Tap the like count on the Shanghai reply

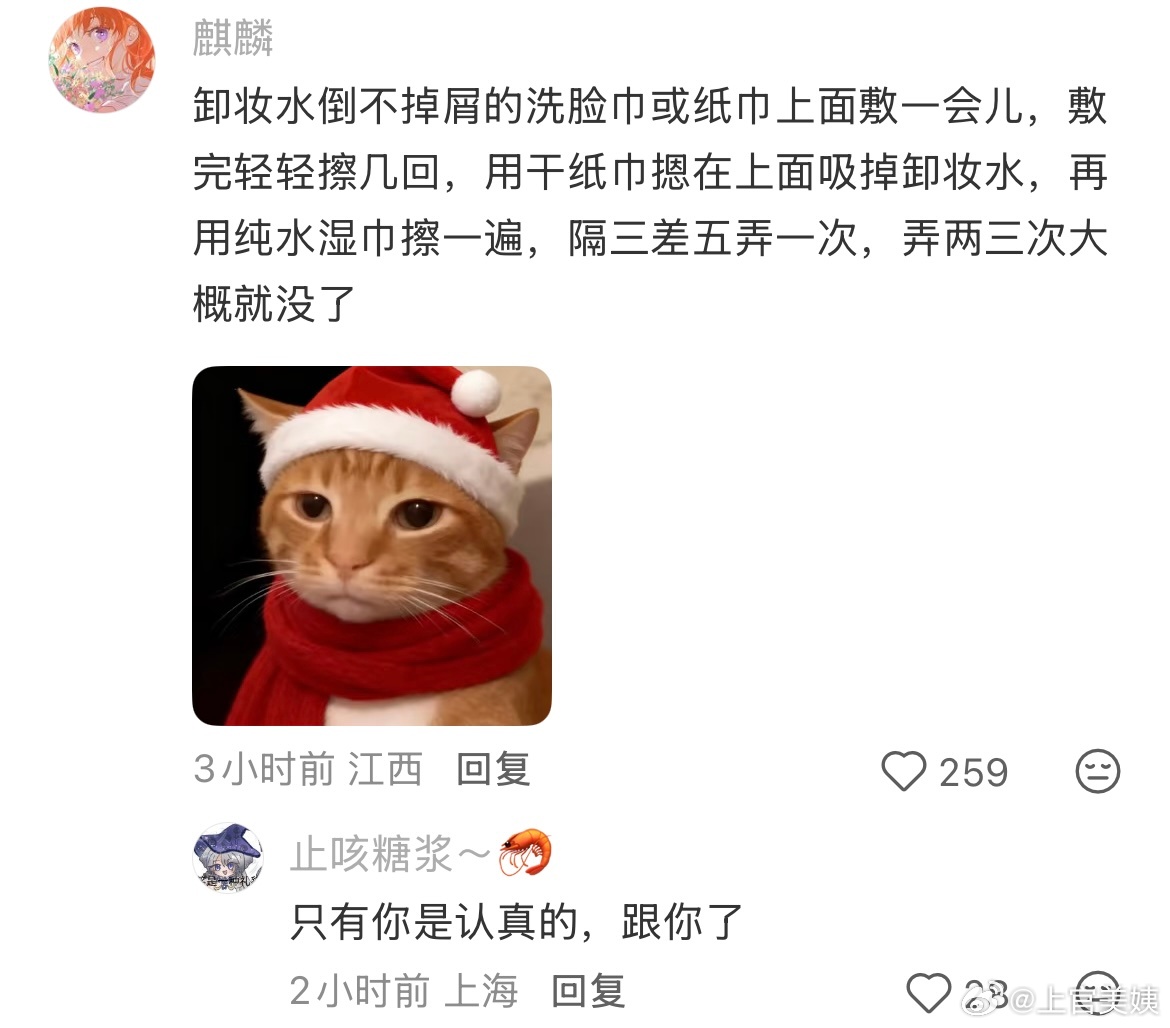tap(985, 994)
